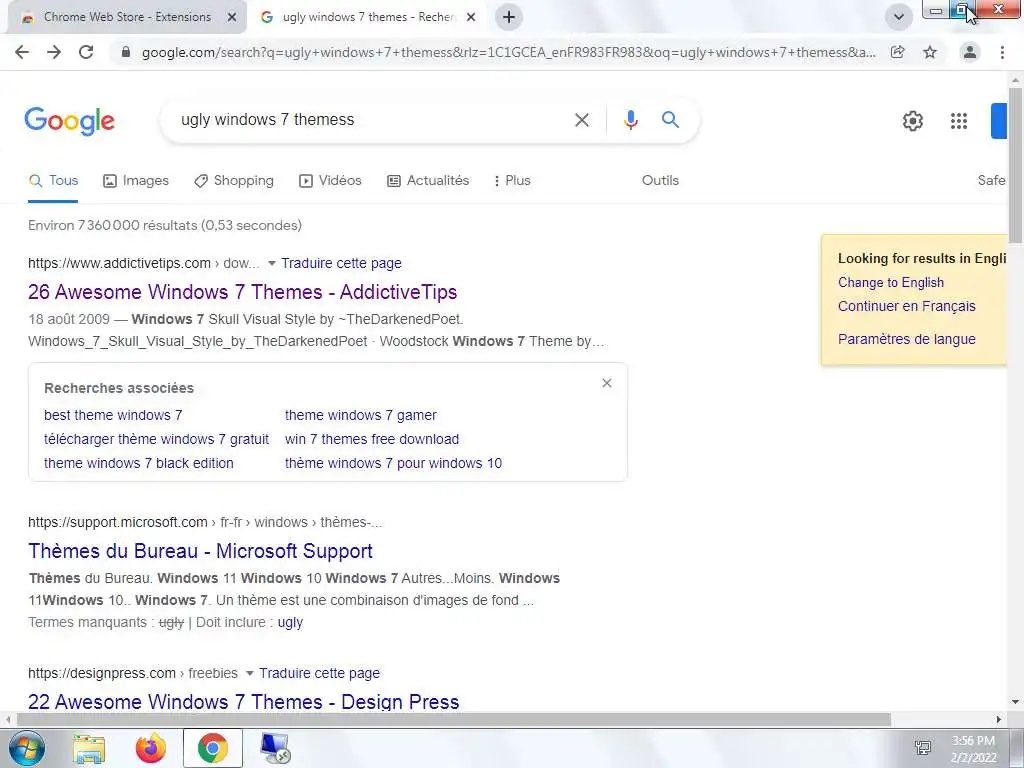Click Change to English
Image resolution: width=1024 pixels, height=768 pixels.
891,283
